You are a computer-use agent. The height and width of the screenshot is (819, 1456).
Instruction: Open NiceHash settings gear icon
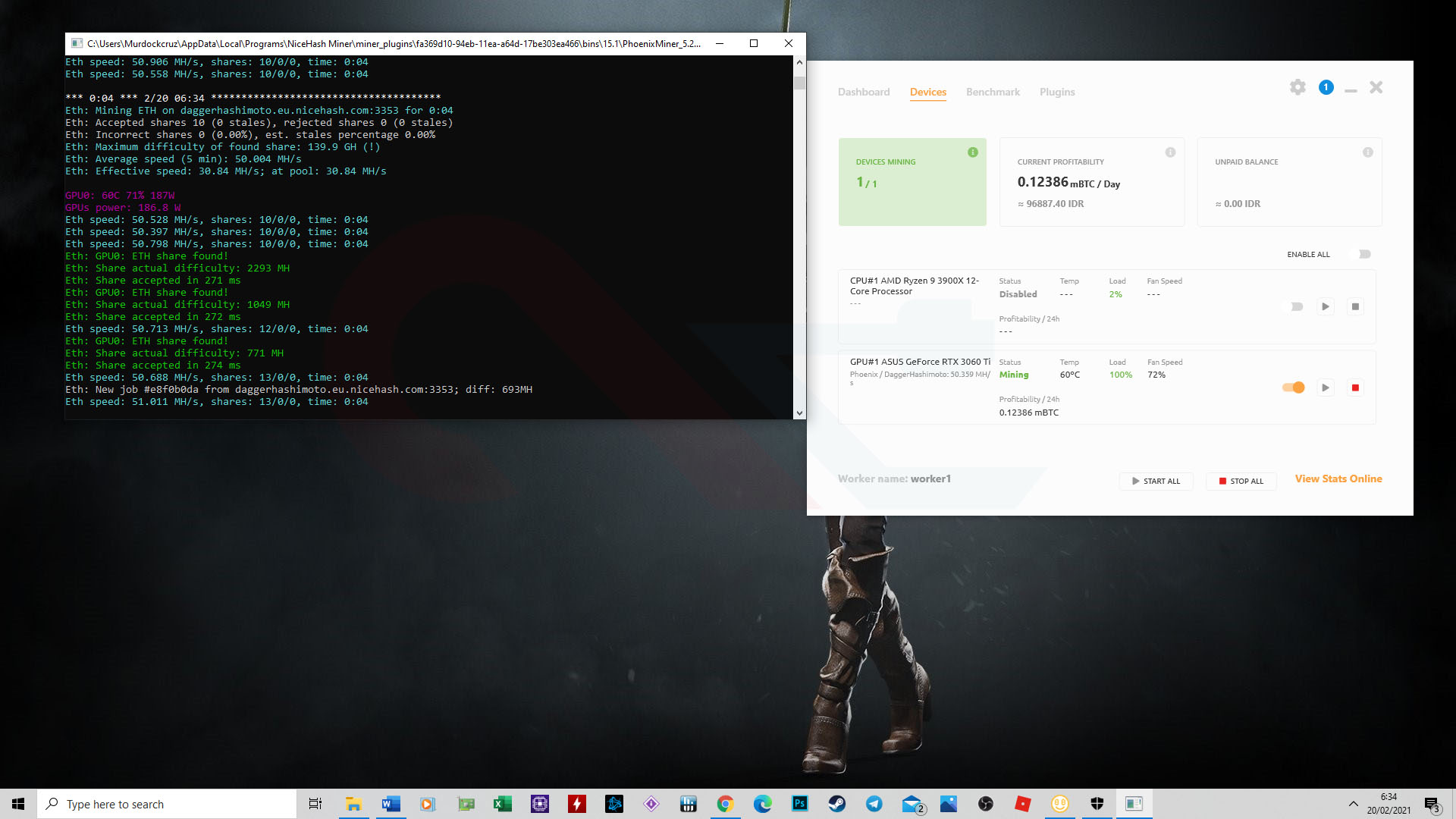click(x=1298, y=87)
